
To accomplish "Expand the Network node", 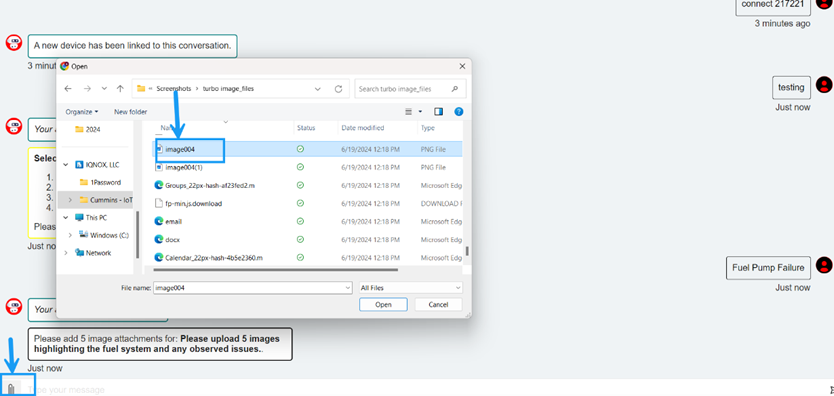I will click(x=66, y=253).
